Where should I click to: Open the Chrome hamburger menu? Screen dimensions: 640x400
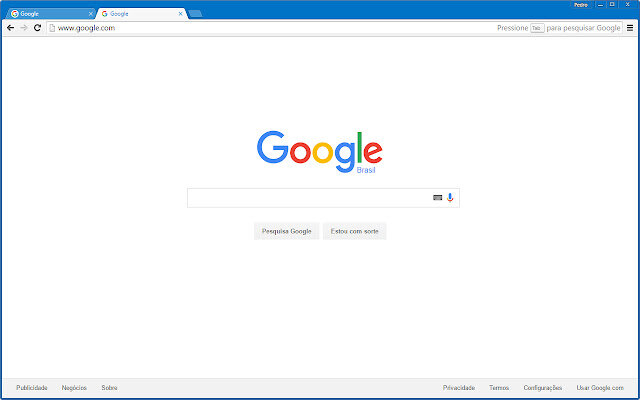(630, 28)
